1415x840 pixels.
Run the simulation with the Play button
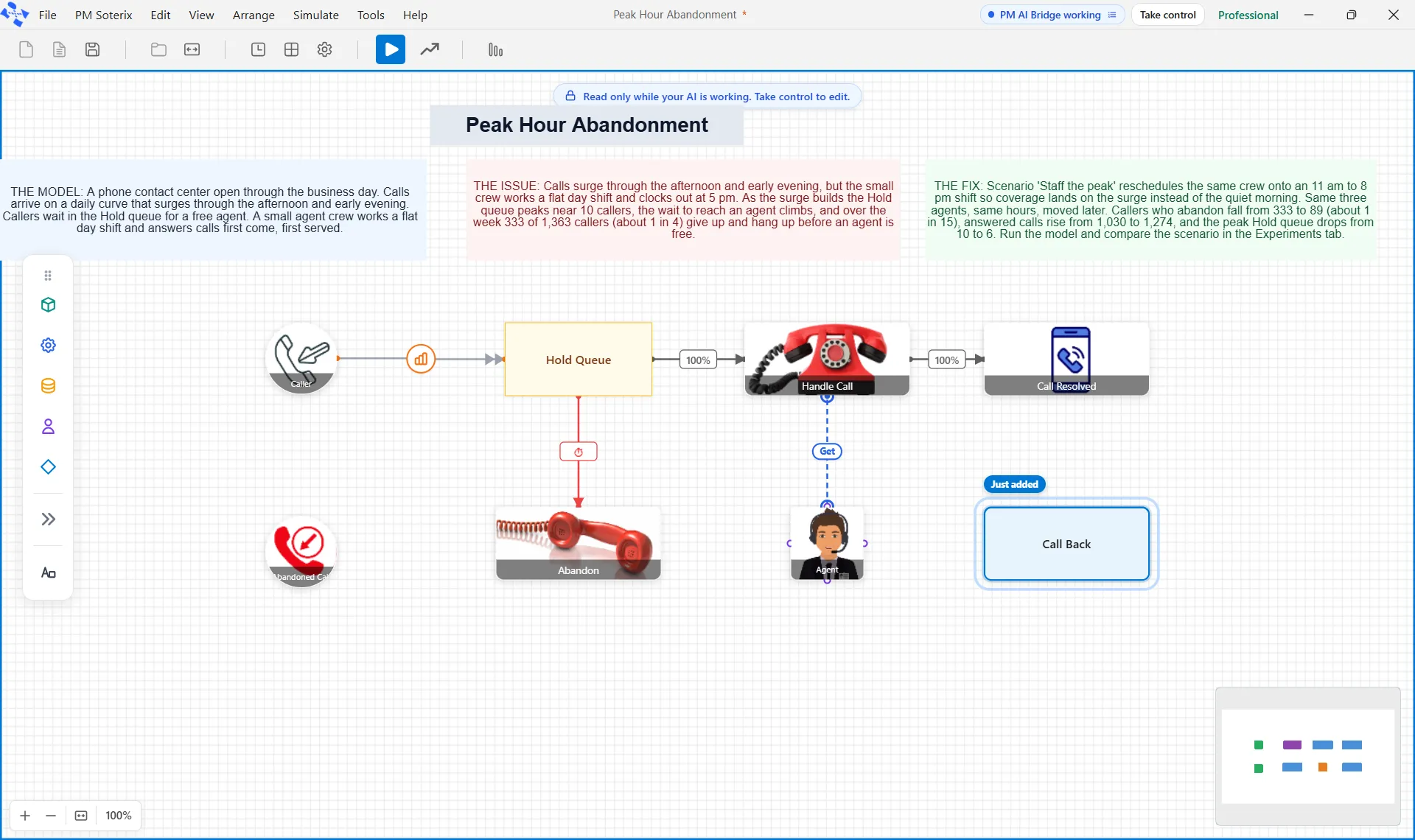(391, 50)
